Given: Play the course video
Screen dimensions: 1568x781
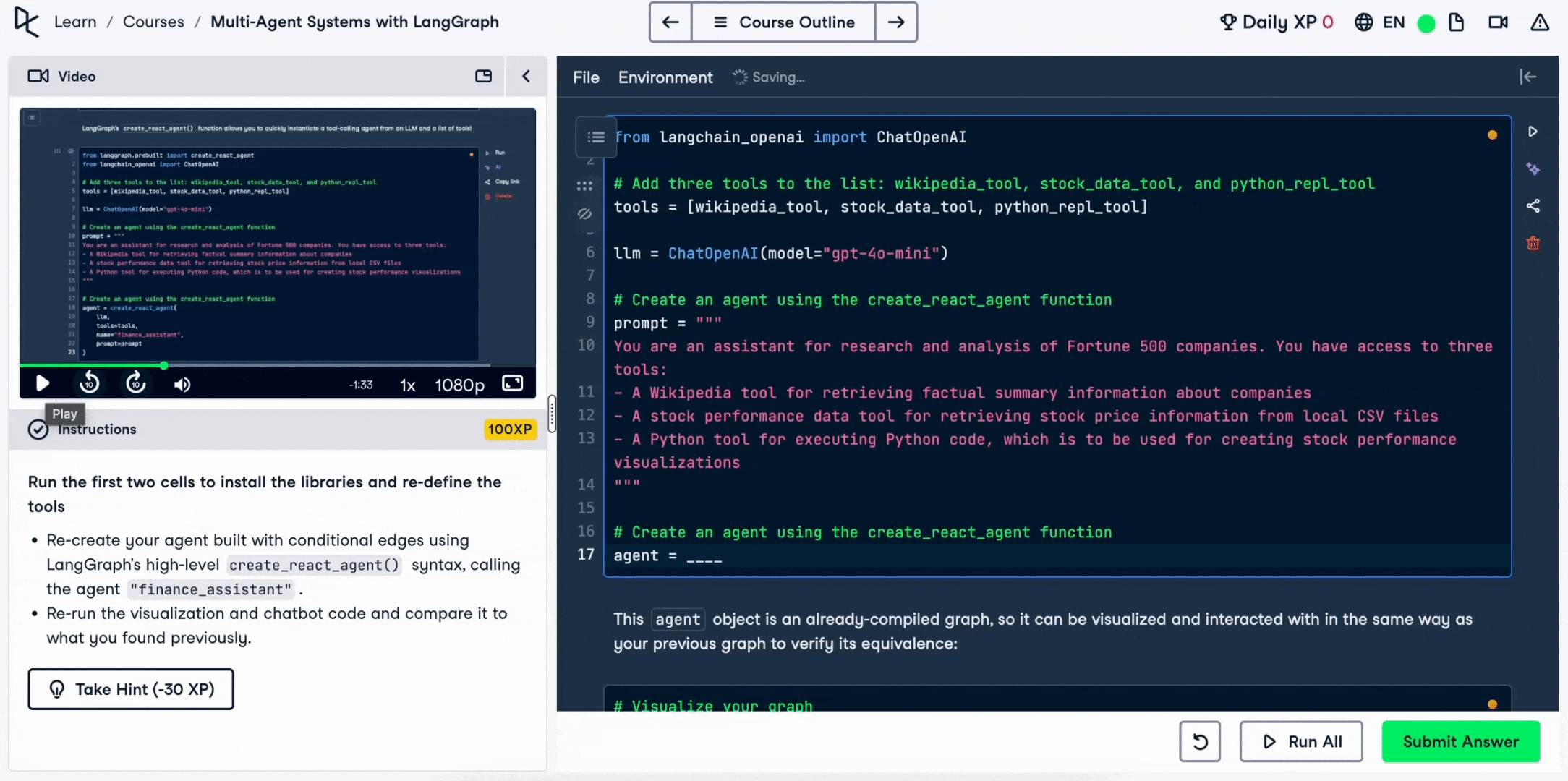Looking at the screenshot, I should pos(43,383).
